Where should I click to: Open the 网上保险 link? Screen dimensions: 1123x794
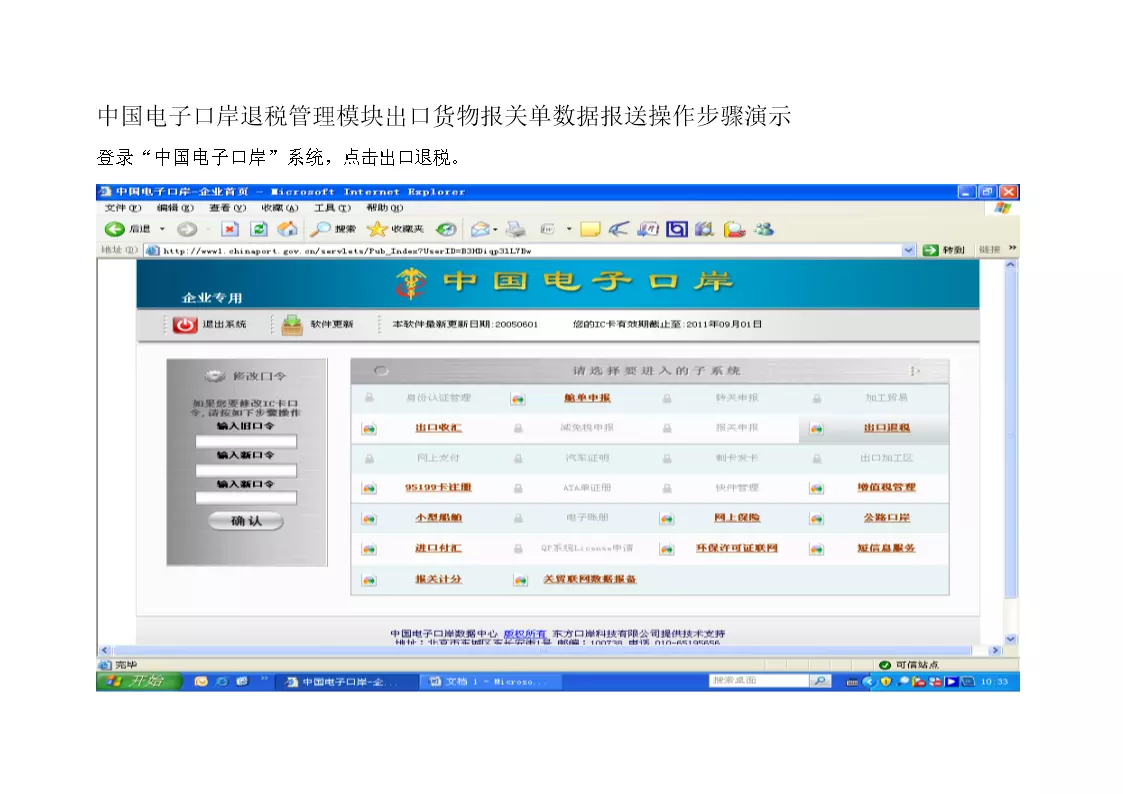(737, 518)
